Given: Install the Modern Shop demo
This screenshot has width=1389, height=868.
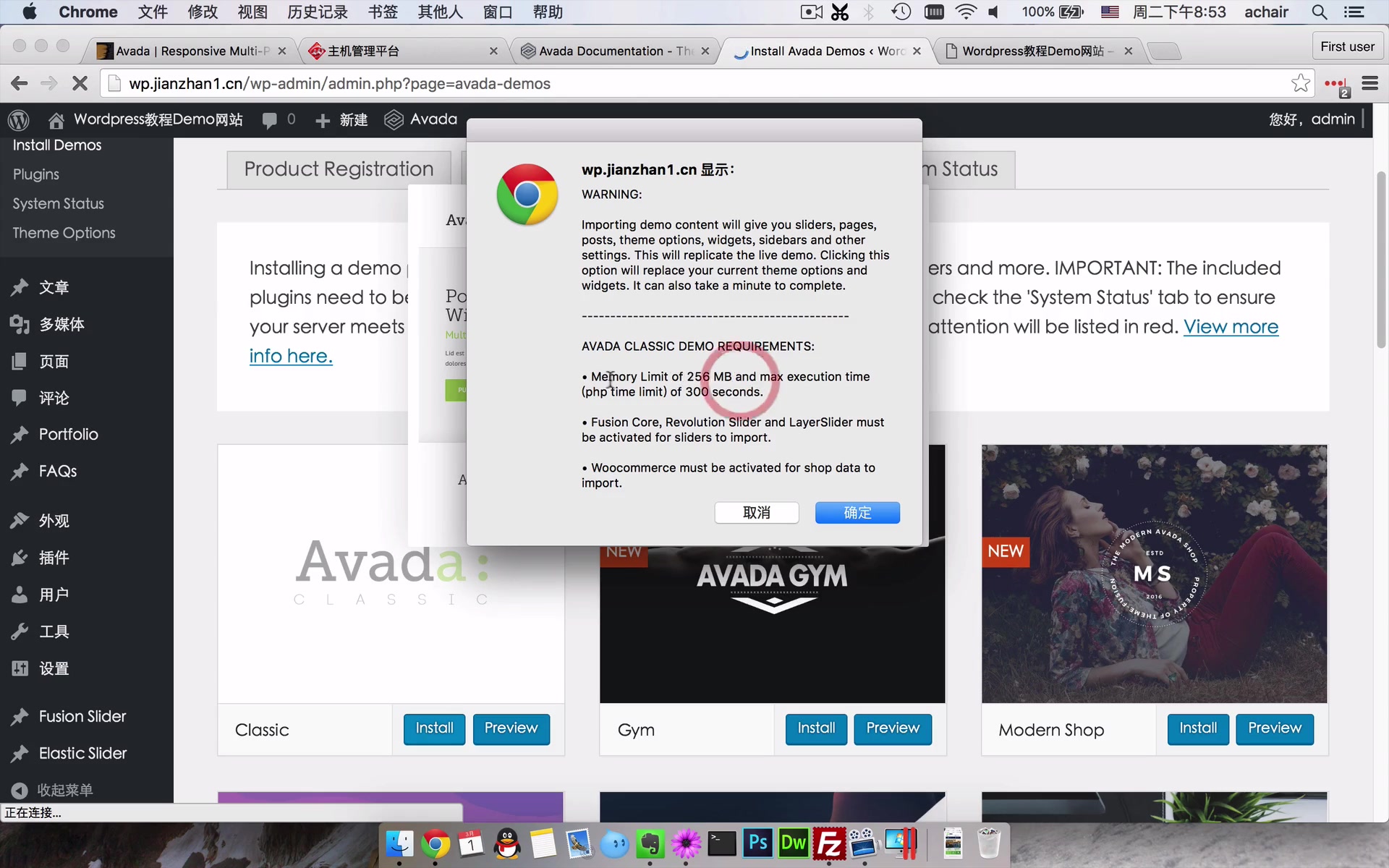Looking at the screenshot, I should pos(1198,728).
